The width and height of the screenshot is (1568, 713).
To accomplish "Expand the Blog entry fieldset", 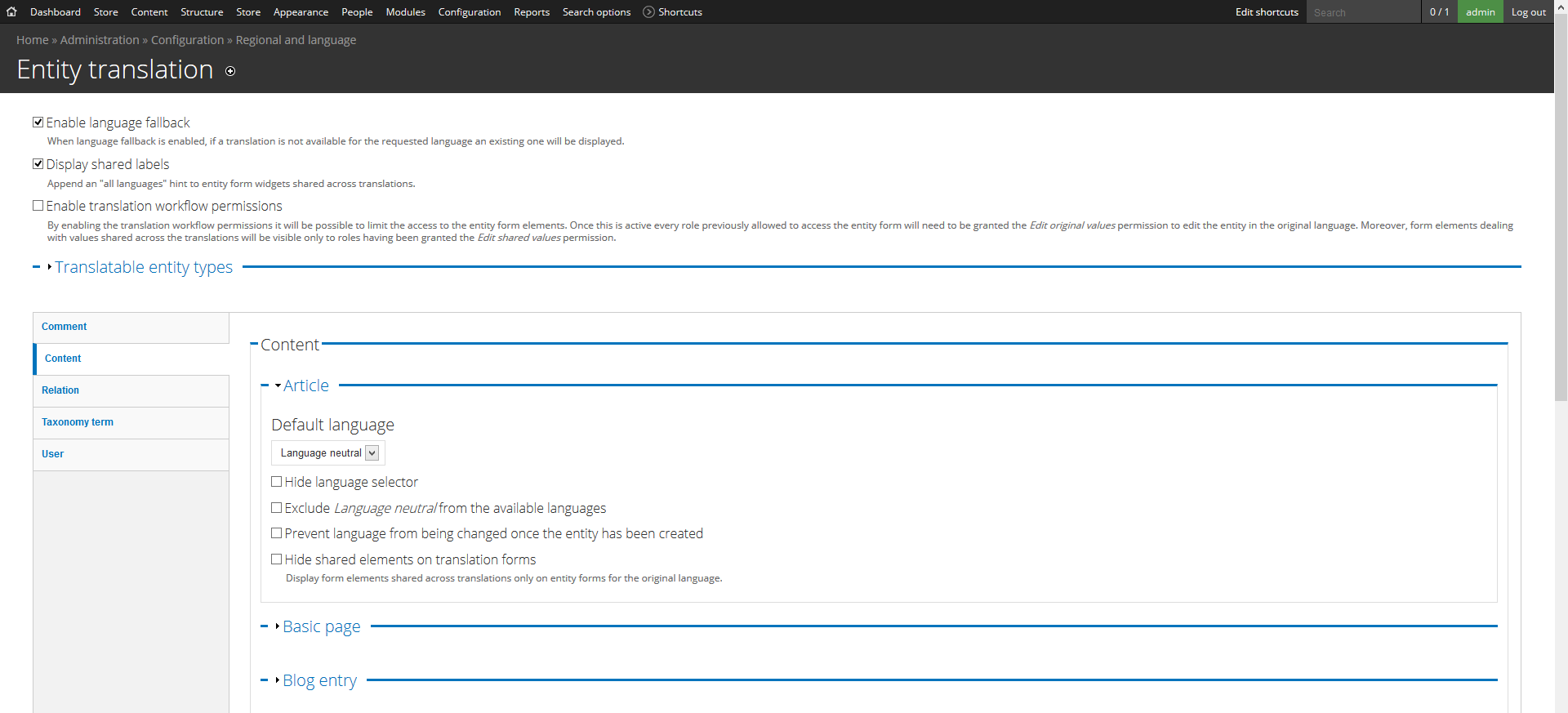I will click(x=319, y=680).
